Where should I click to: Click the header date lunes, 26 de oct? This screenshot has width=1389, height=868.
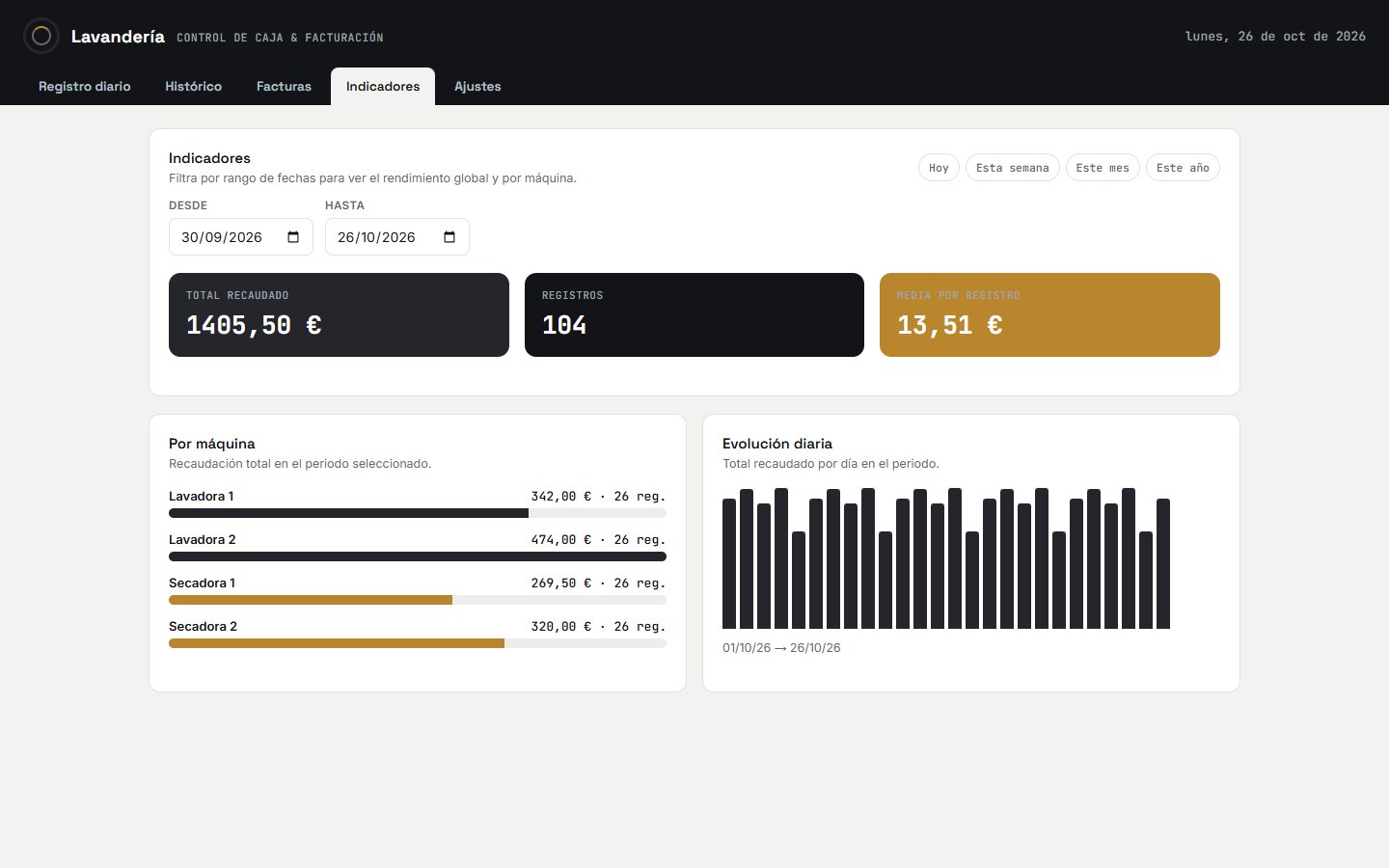point(1275,37)
